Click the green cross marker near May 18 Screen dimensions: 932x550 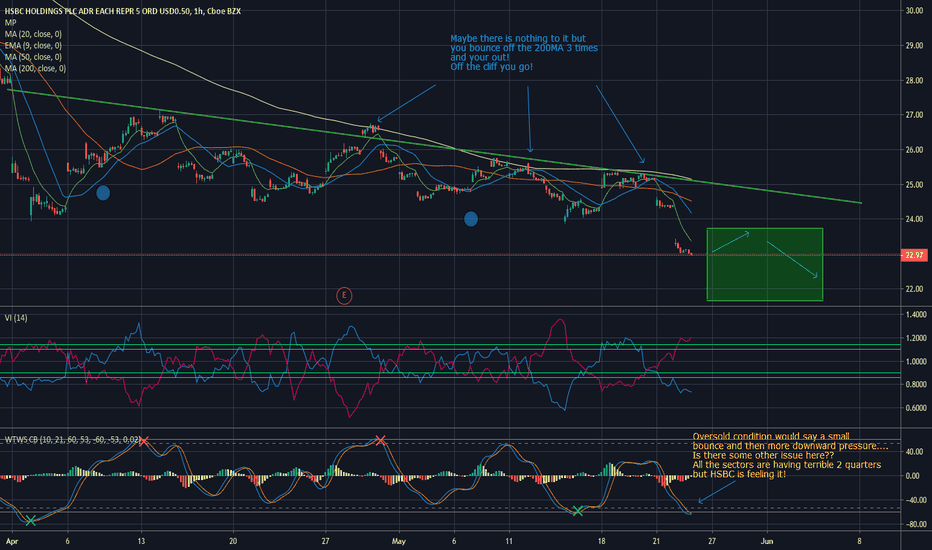577,511
